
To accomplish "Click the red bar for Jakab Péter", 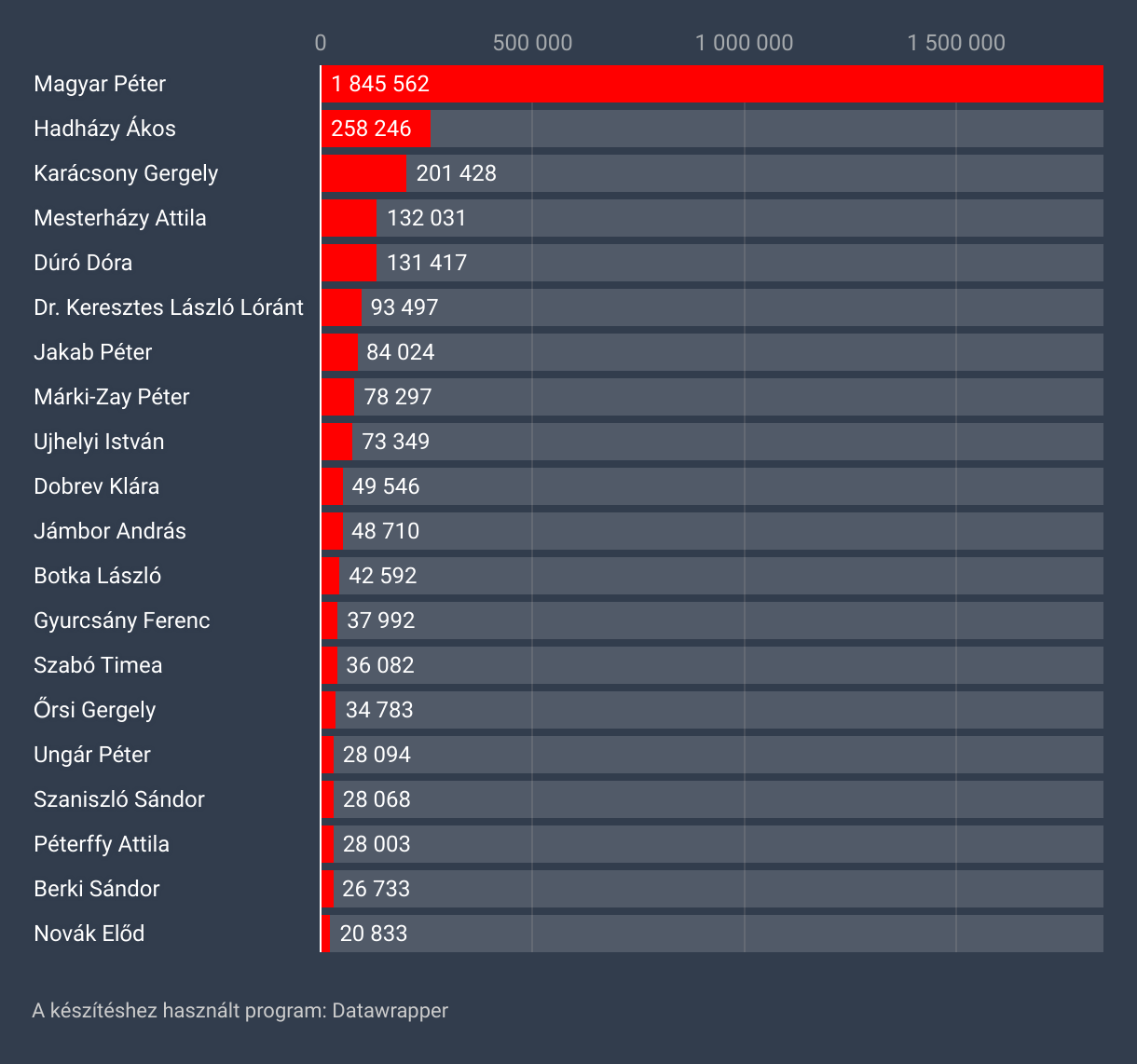I will click(x=339, y=352).
